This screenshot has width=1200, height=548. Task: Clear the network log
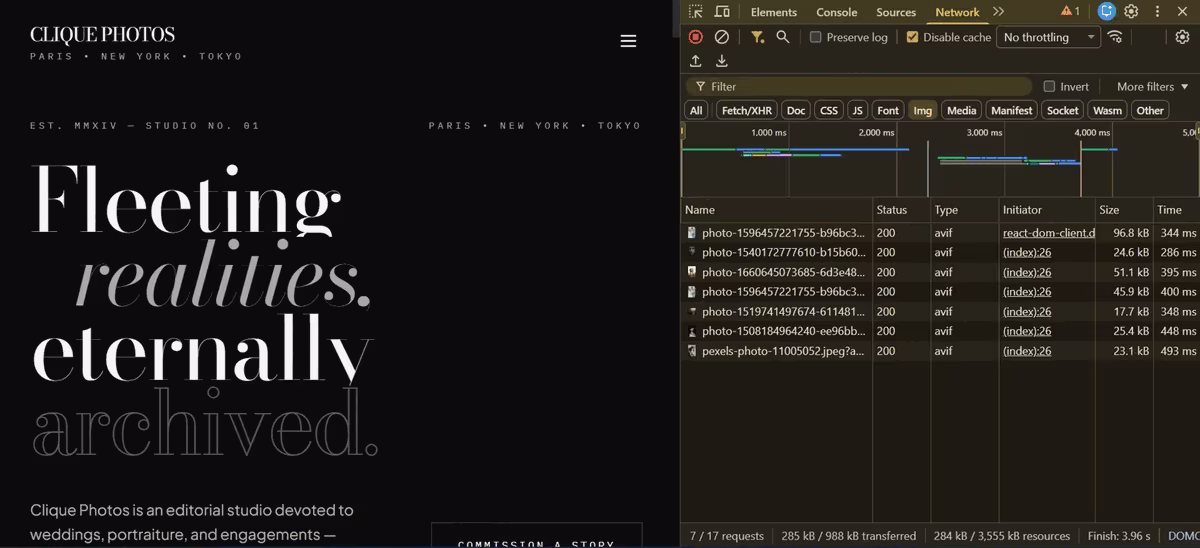[722, 37]
